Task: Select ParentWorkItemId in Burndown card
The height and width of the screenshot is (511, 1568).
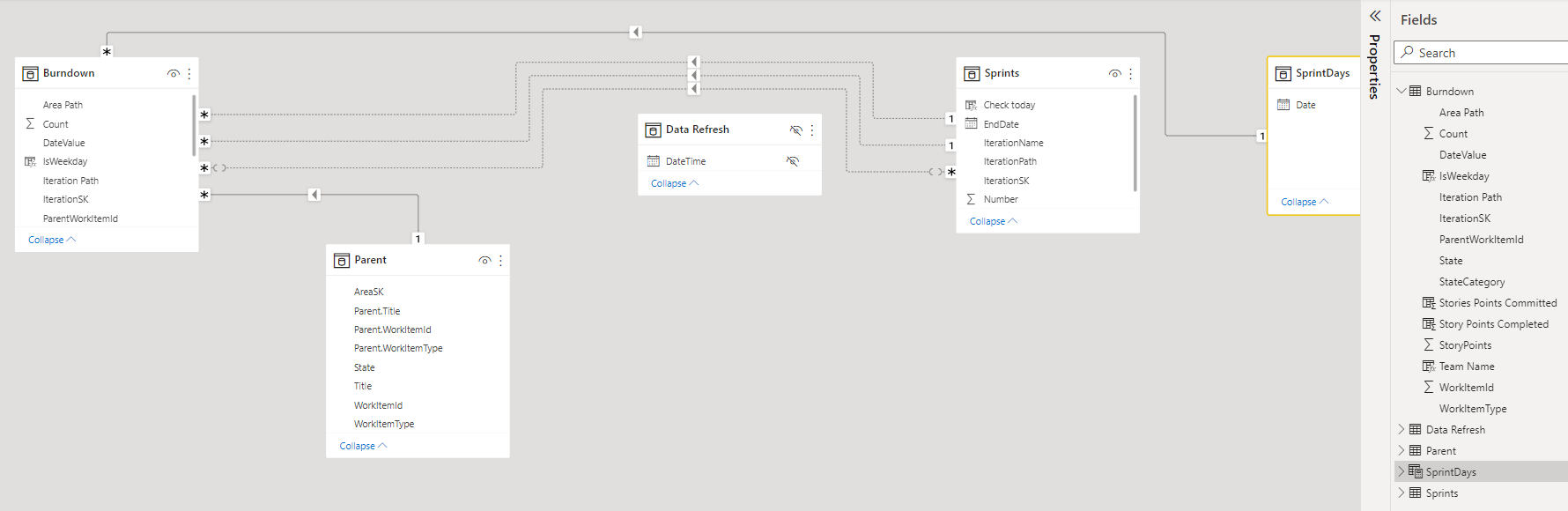Action: click(80, 218)
